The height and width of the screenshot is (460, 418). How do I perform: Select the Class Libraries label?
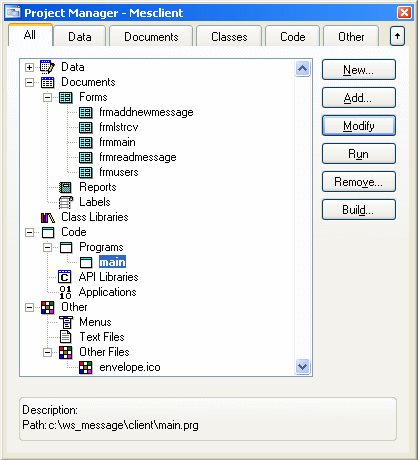(95, 217)
